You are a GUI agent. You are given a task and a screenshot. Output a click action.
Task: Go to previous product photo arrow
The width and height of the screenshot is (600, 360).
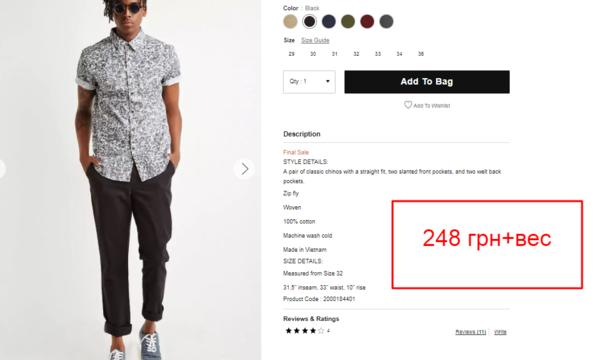click(1, 168)
